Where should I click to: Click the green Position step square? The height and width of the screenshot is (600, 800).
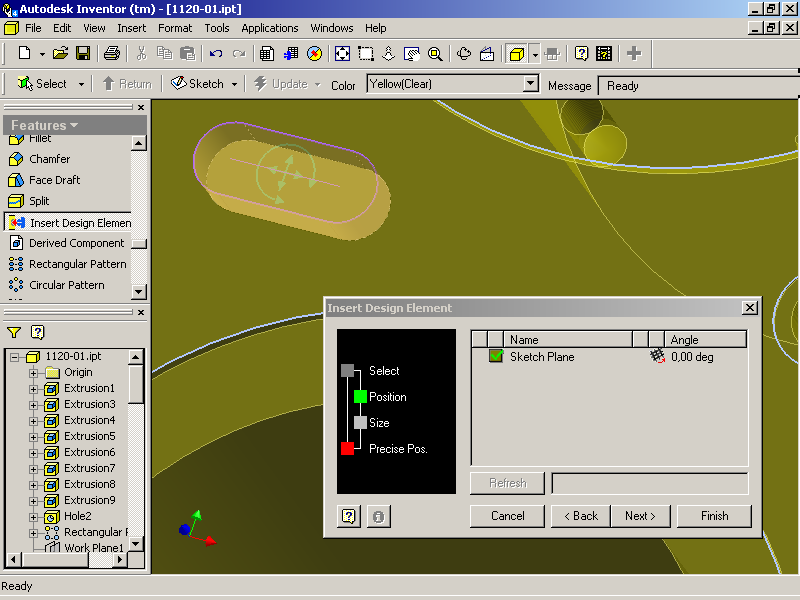coord(360,396)
